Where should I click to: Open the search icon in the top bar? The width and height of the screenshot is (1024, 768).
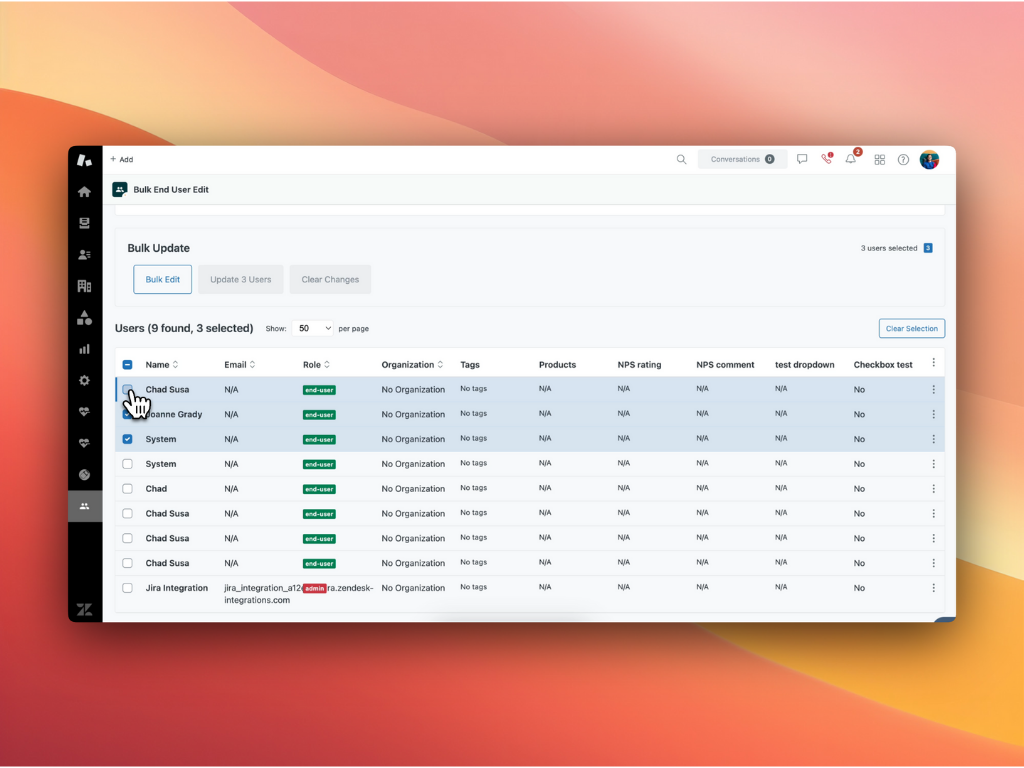[x=681, y=159]
